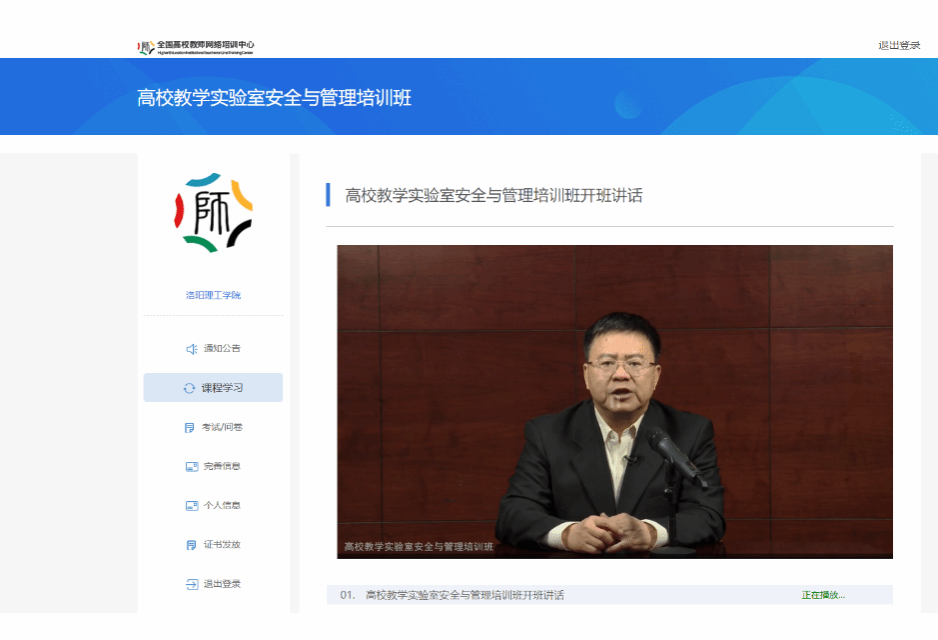Click the lecture video to toggle playback
Viewport: 938px width, 640px height.
pyautogui.click(x=614, y=401)
